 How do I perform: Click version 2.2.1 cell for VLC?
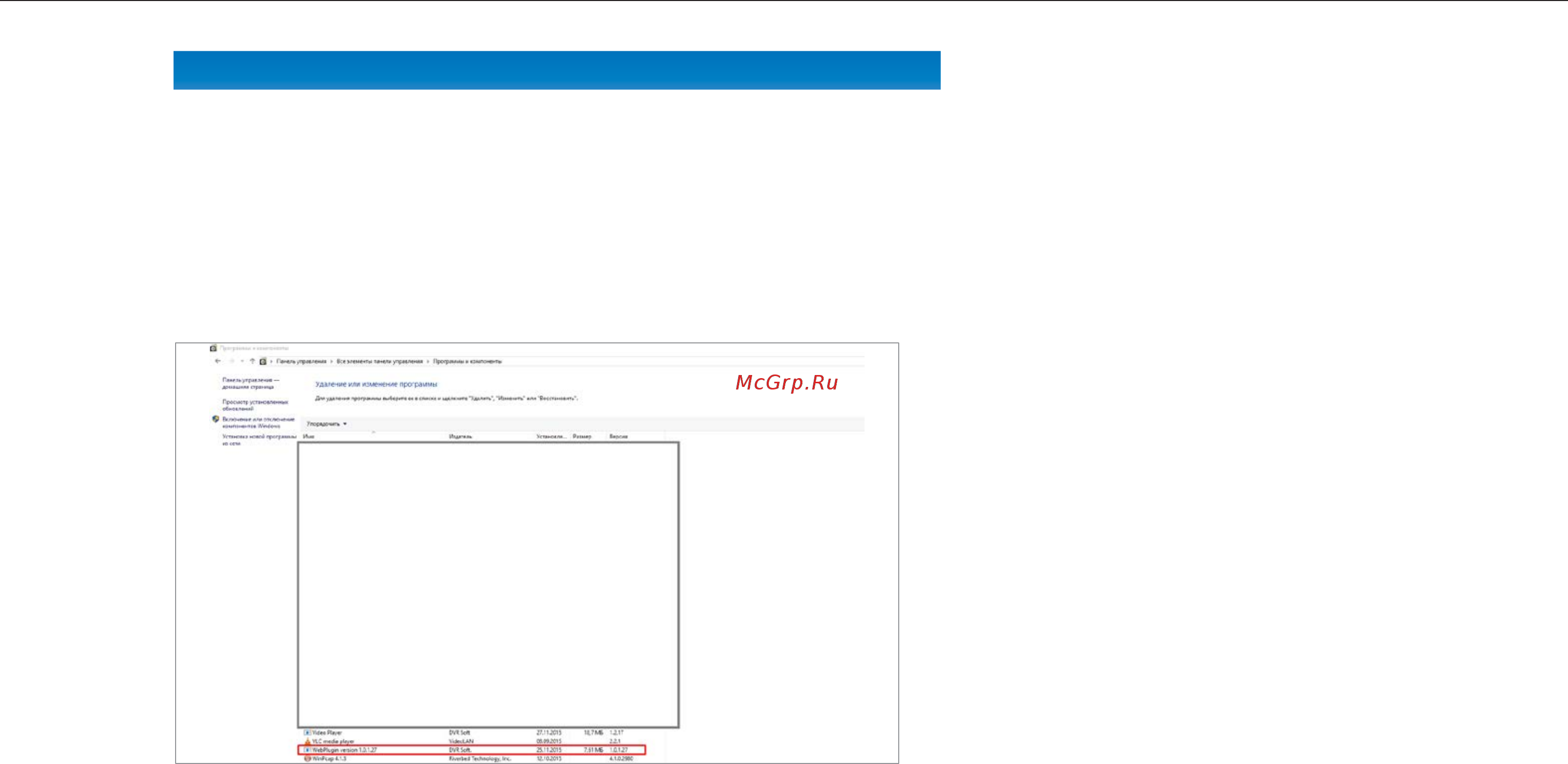click(x=615, y=742)
